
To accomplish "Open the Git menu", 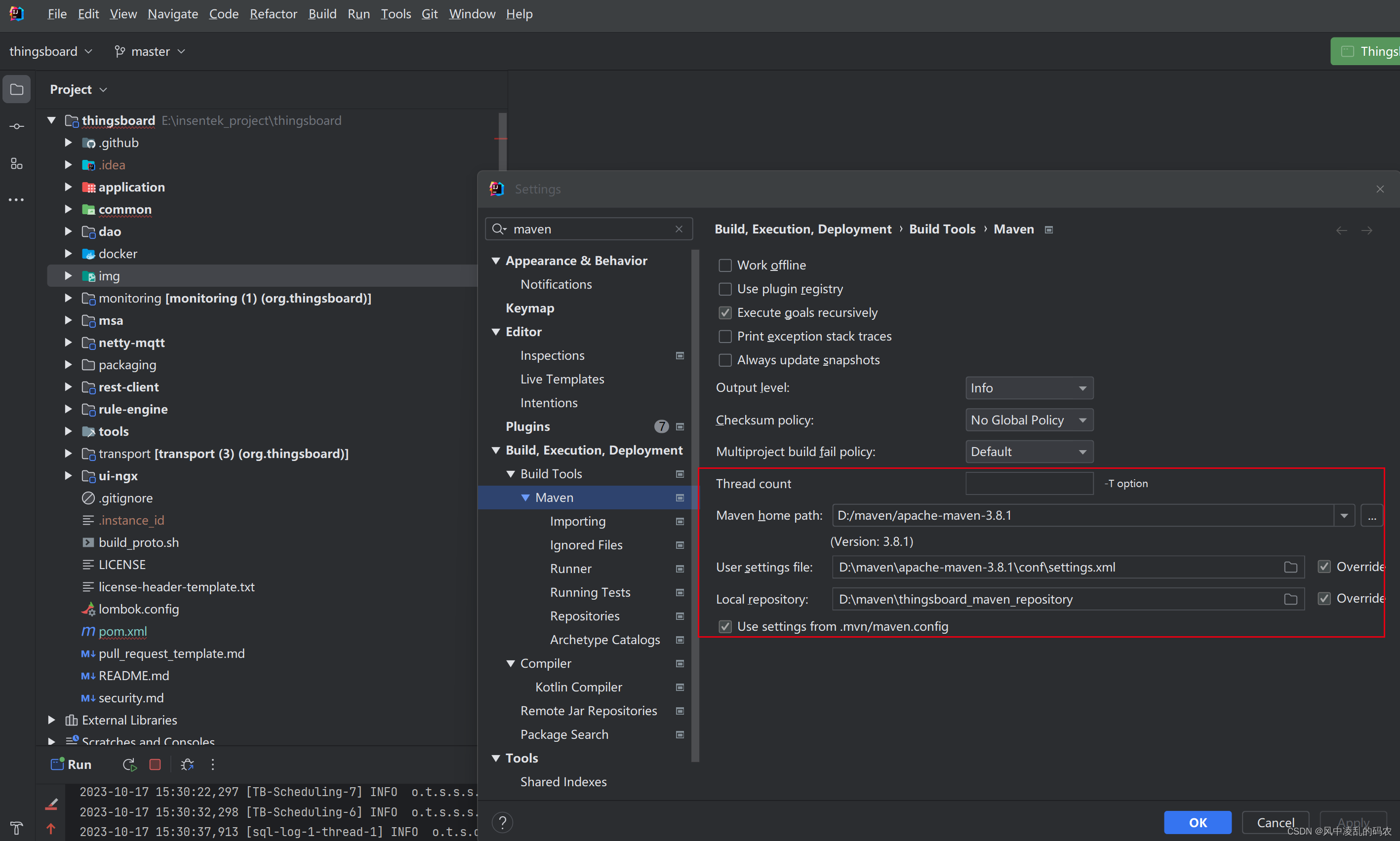I will pos(429,14).
